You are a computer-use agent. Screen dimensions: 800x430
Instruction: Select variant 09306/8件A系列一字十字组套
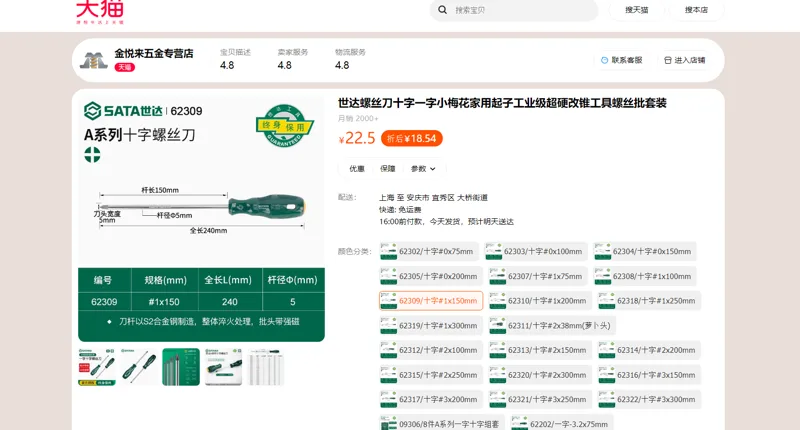click(442, 423)
